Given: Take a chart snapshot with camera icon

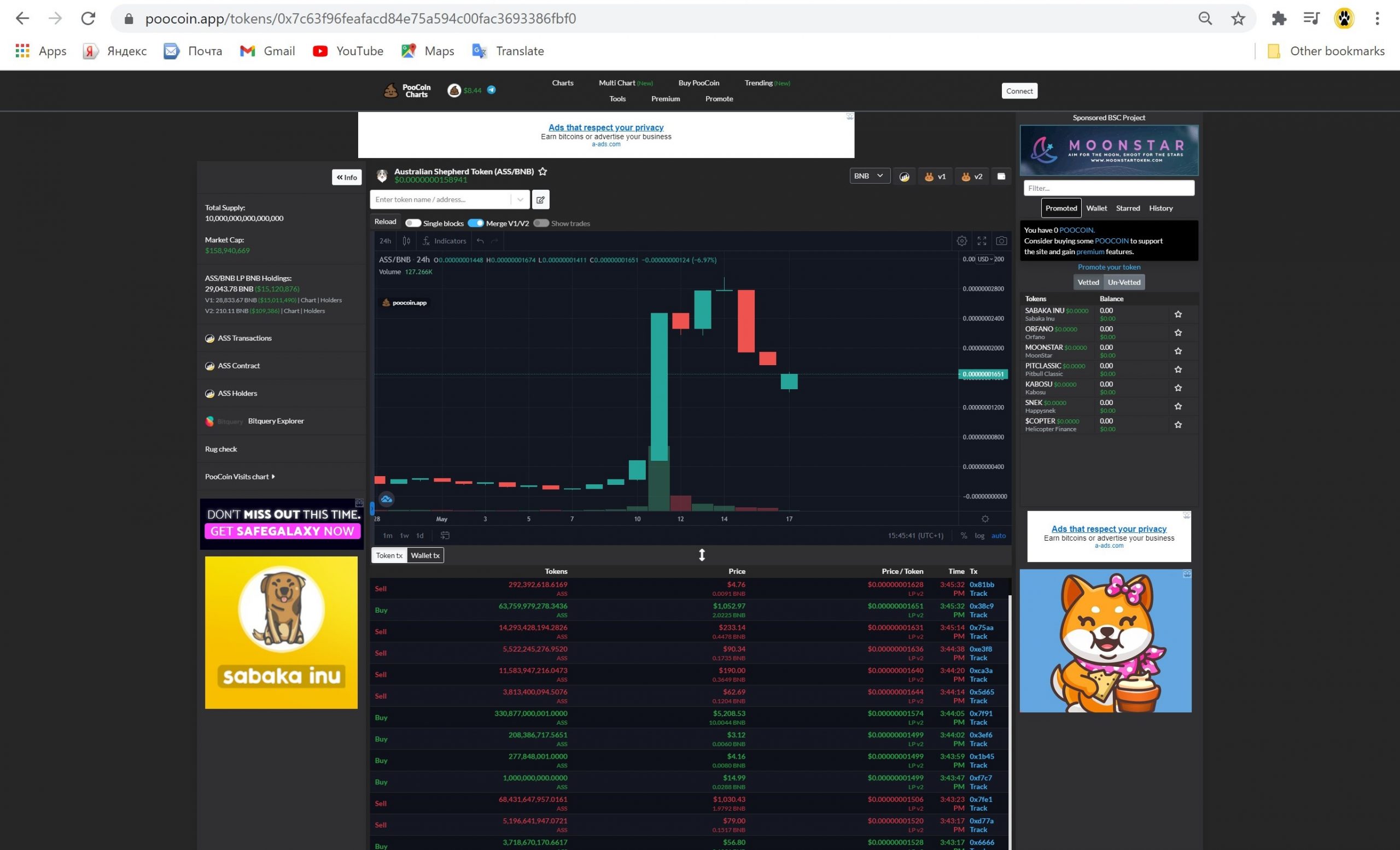Looking at the screenshot, I should point(1001,241).
